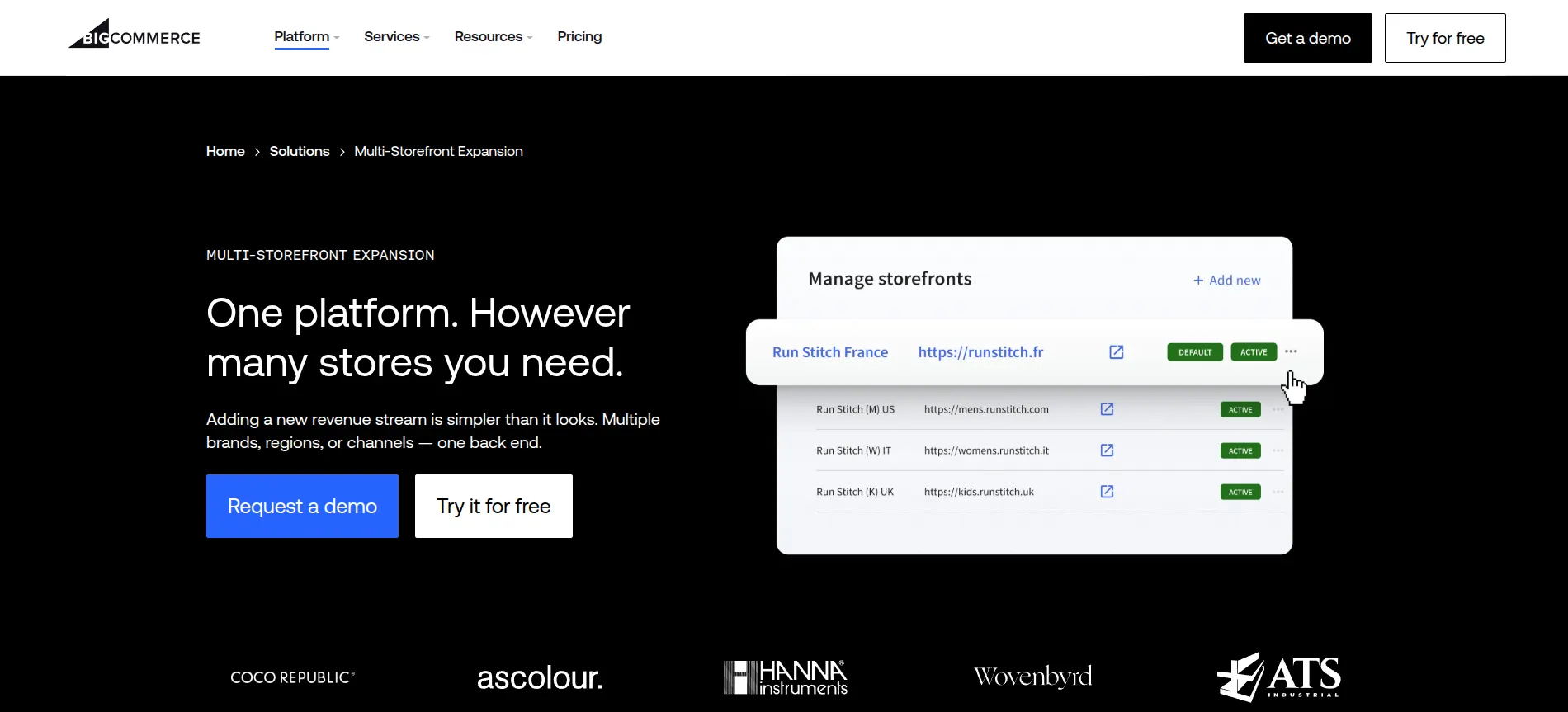The width and height of the screenshot is (1568, 712).
Task: Open the three-dot menu for Run Stitch France
Action: pyautogui.click(x=1291, y=351)
